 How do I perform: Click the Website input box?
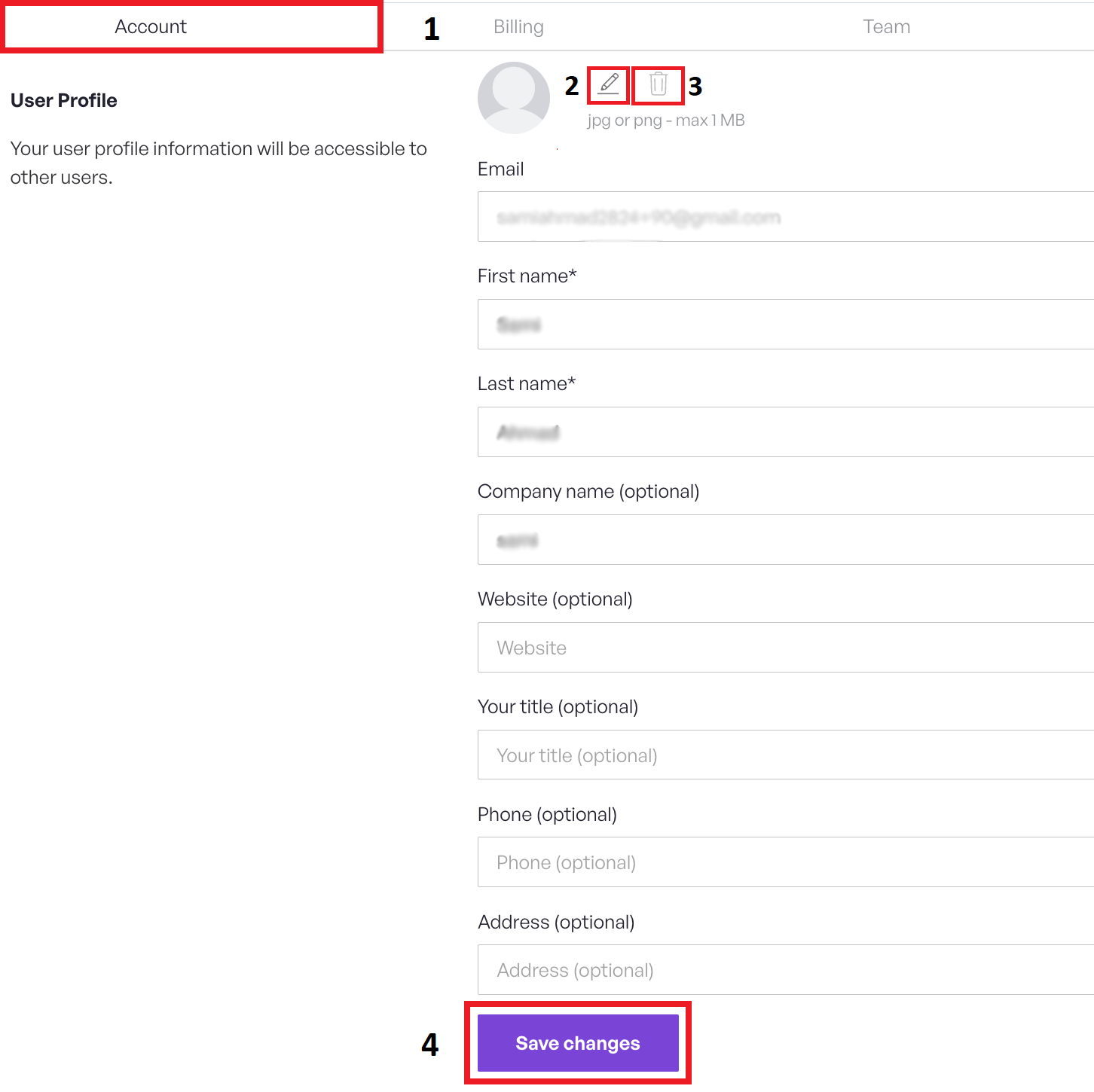click(784, 648)
